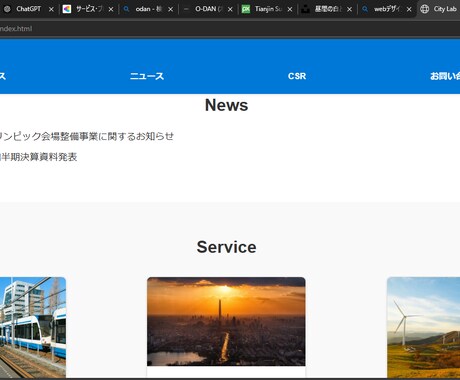Click the News section heading
The image size is (460, 380).
point(227,105)
